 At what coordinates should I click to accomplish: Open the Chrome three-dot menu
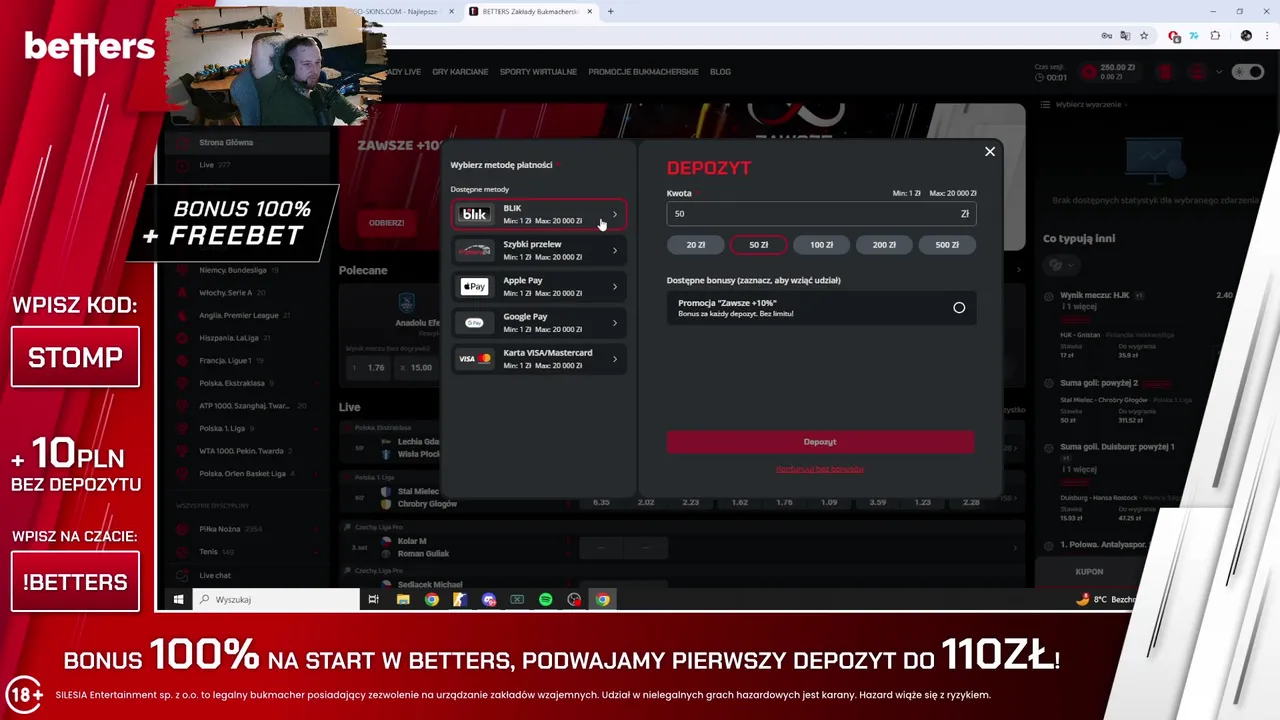1265,36
